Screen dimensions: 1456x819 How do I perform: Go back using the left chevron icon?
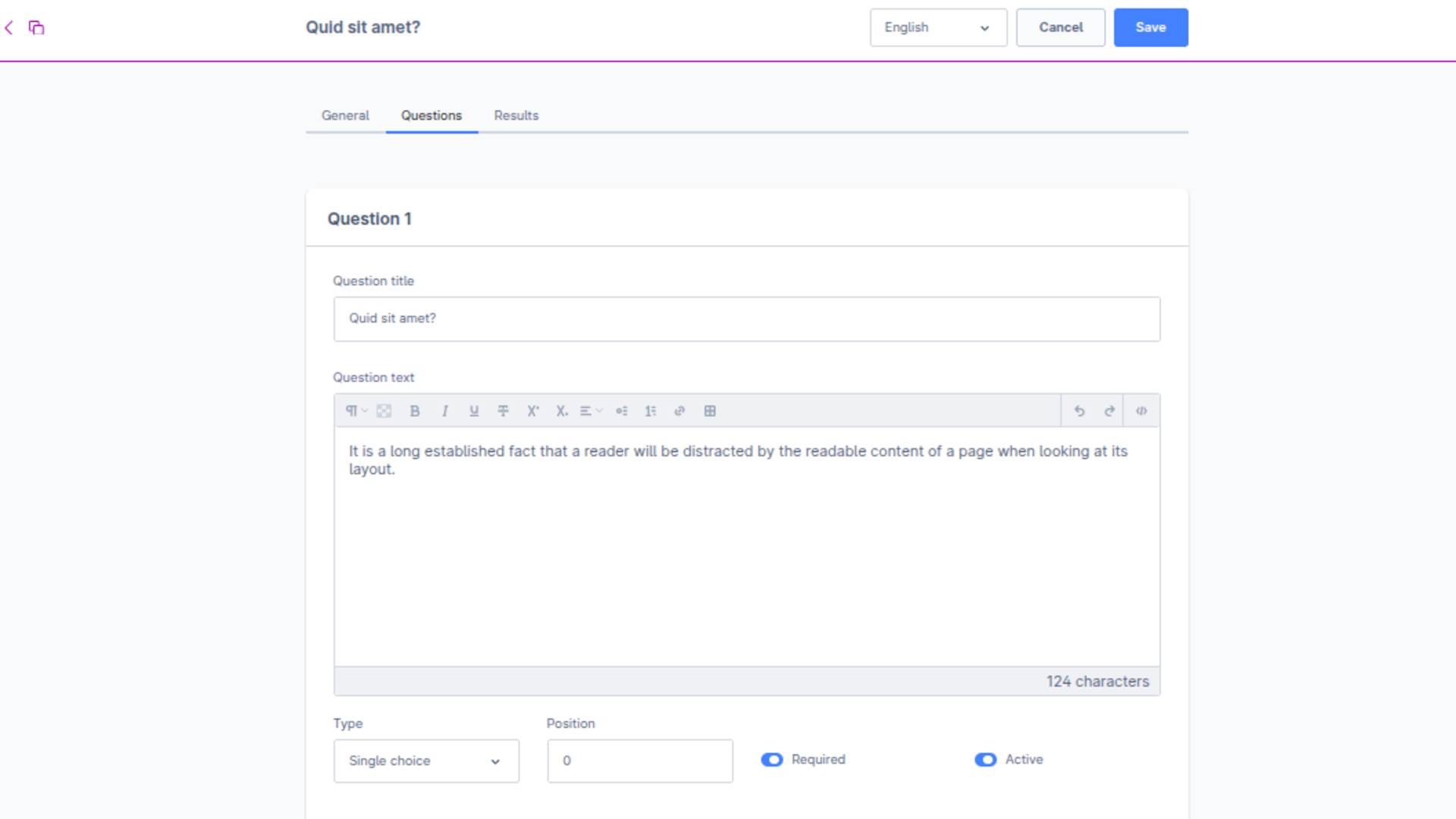point(9,28)
